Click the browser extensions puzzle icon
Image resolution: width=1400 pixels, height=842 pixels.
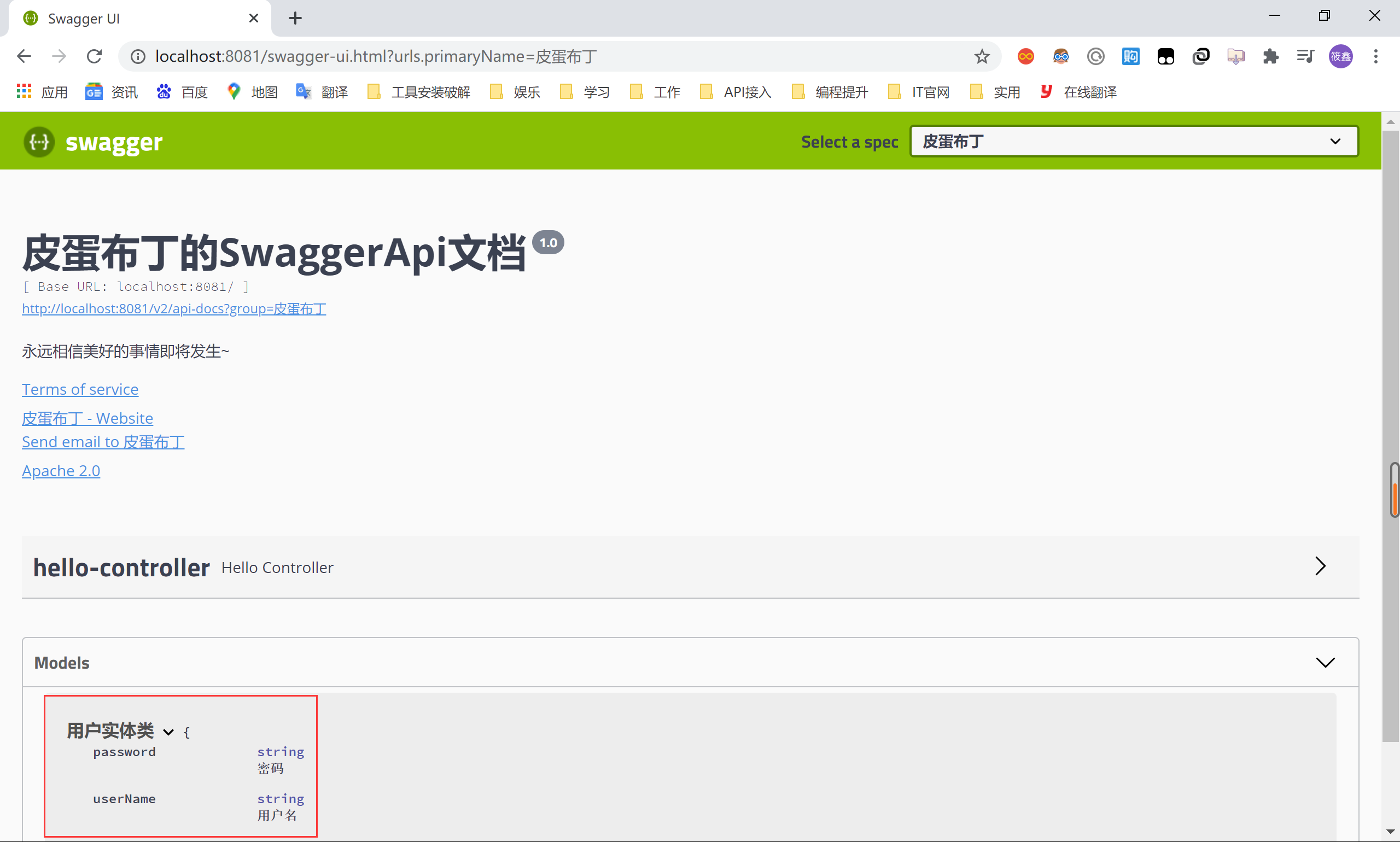[x=1270, y=56]
